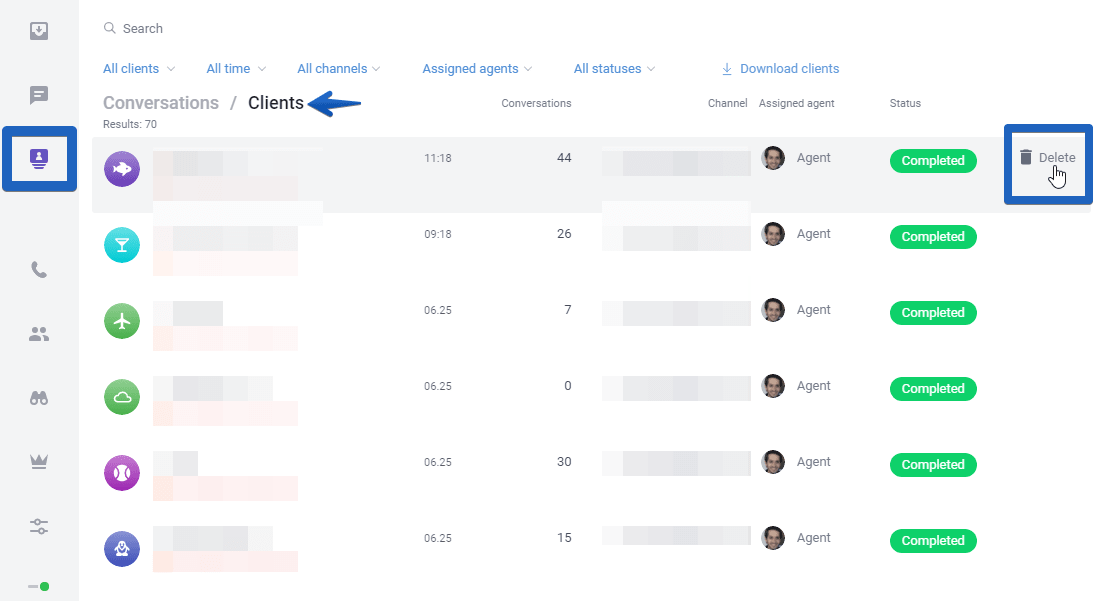
Task: Click the 09:18 timestamp
Action: click(x=438, y=234)
